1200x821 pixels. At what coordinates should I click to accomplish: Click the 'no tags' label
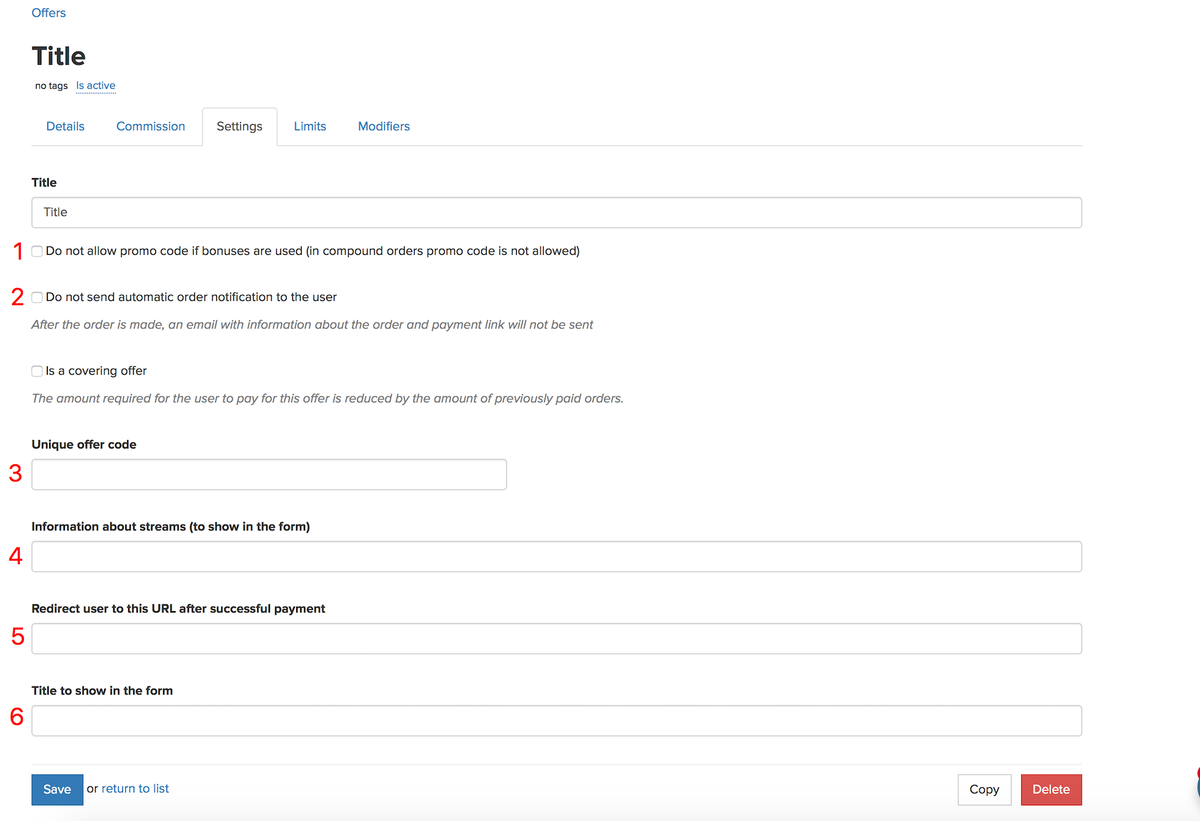point(51,86)
